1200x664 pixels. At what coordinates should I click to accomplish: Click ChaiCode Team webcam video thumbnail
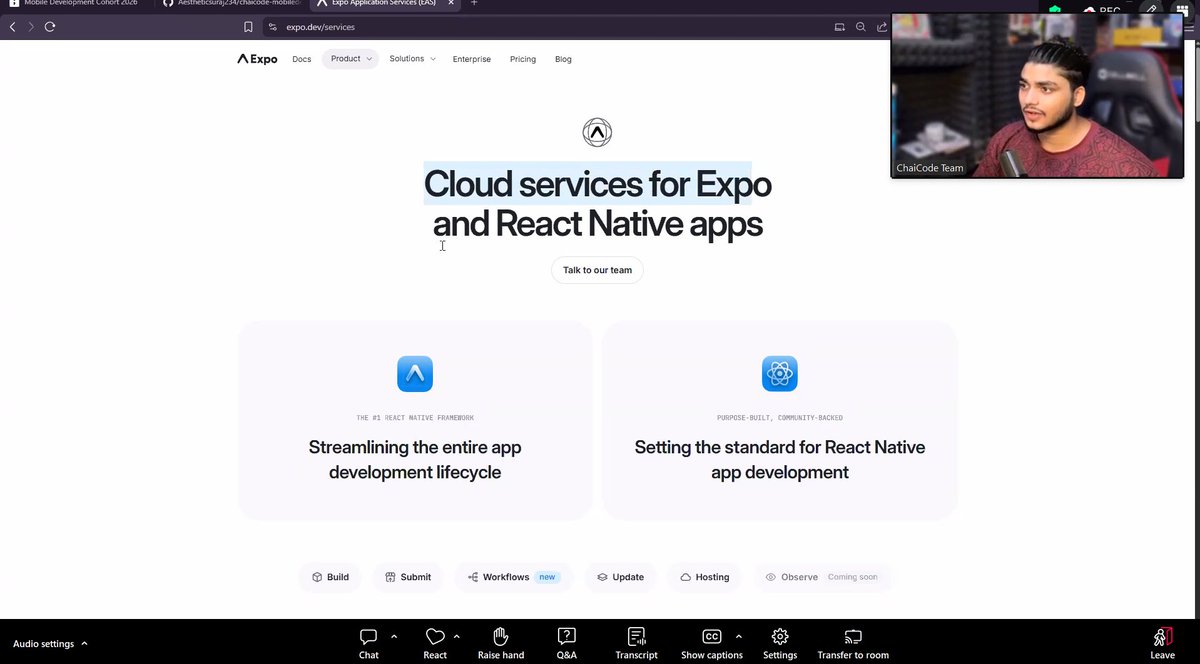pos(1037,96)
